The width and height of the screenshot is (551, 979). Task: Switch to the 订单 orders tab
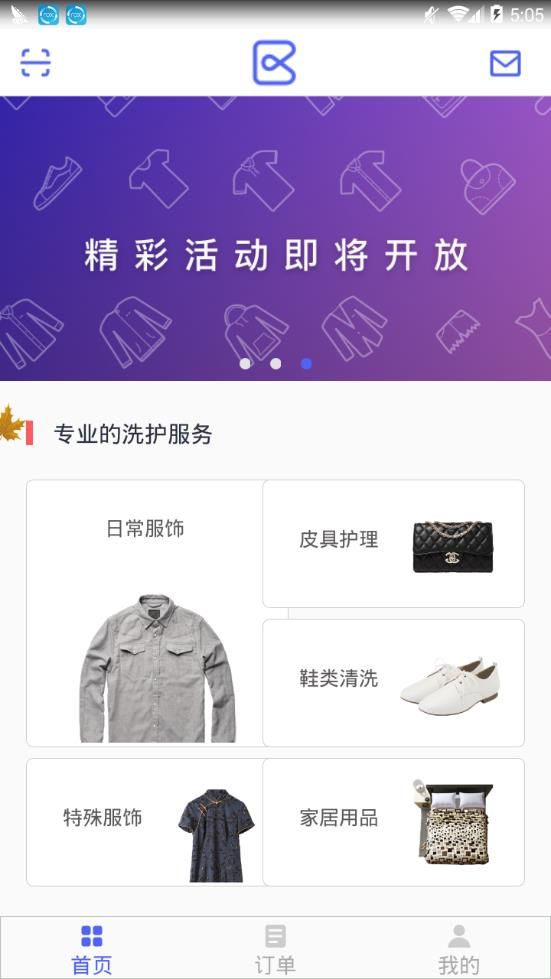[275, 948]
